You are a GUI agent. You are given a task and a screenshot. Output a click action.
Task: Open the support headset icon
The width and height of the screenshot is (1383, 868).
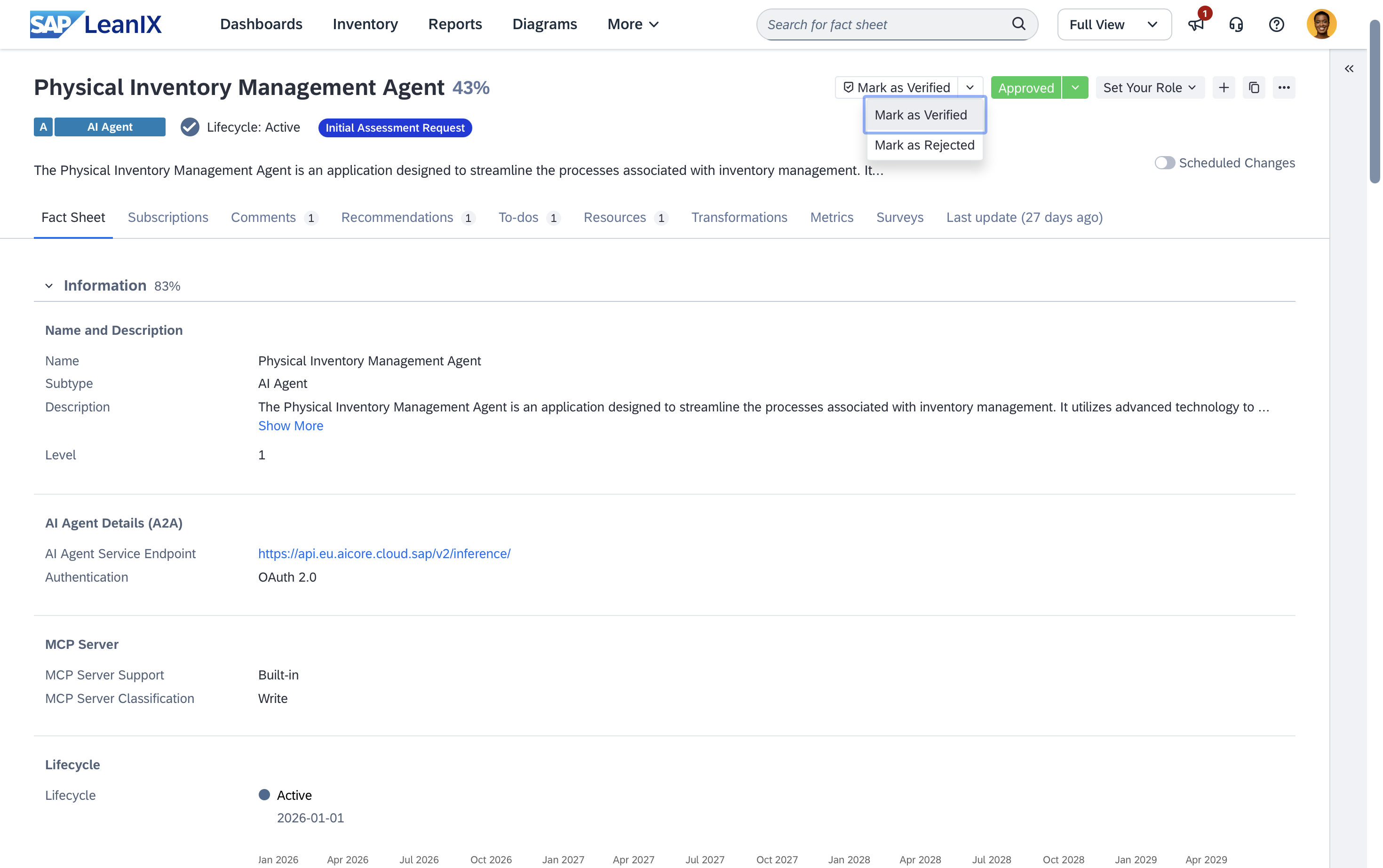point(1236,24)
